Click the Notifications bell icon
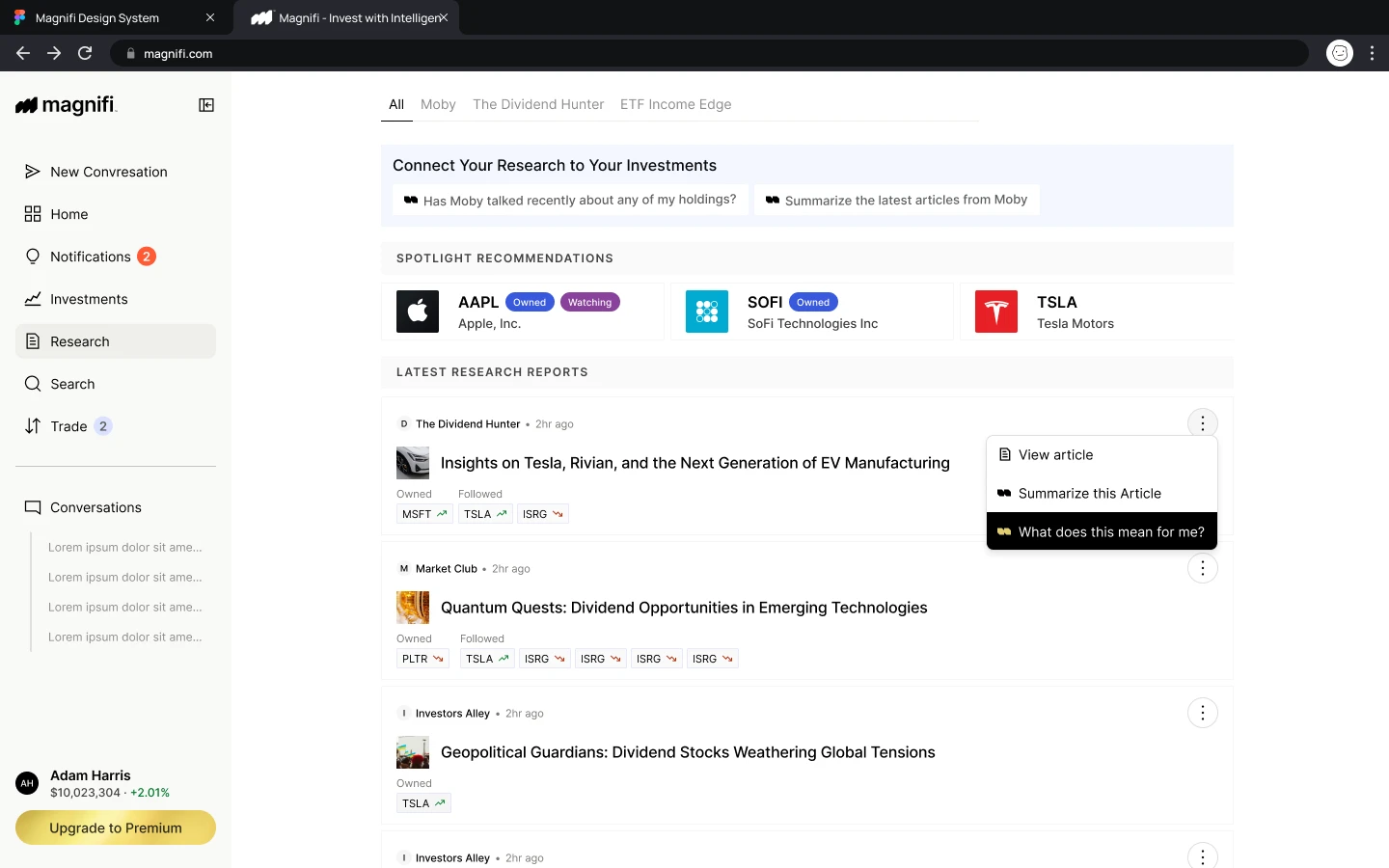 (33, 257)
